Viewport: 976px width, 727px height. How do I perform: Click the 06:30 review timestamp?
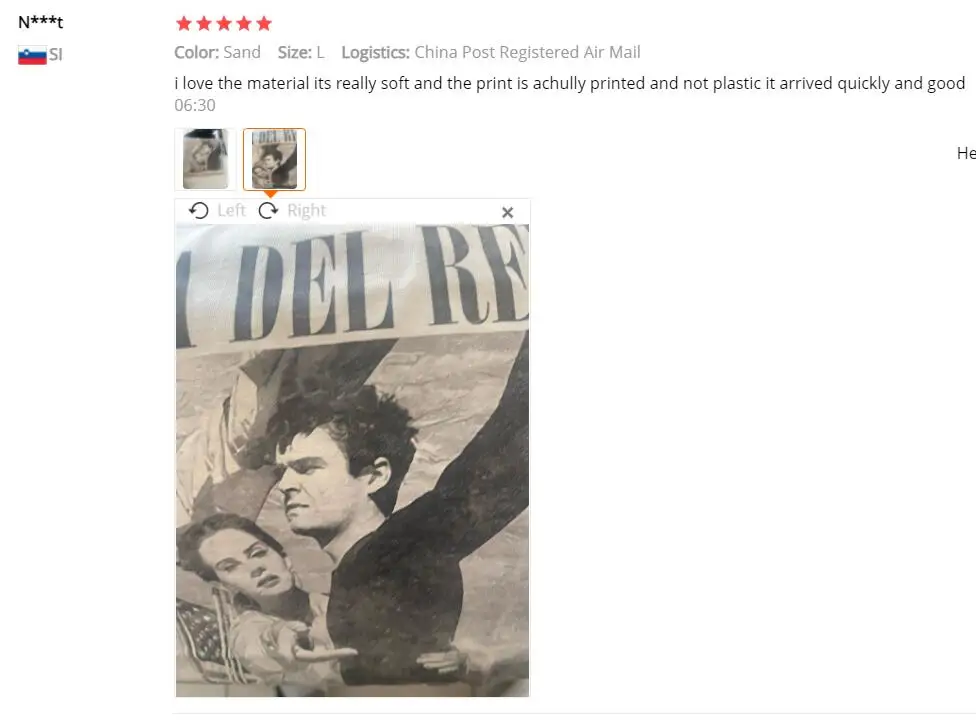point(195,105)
